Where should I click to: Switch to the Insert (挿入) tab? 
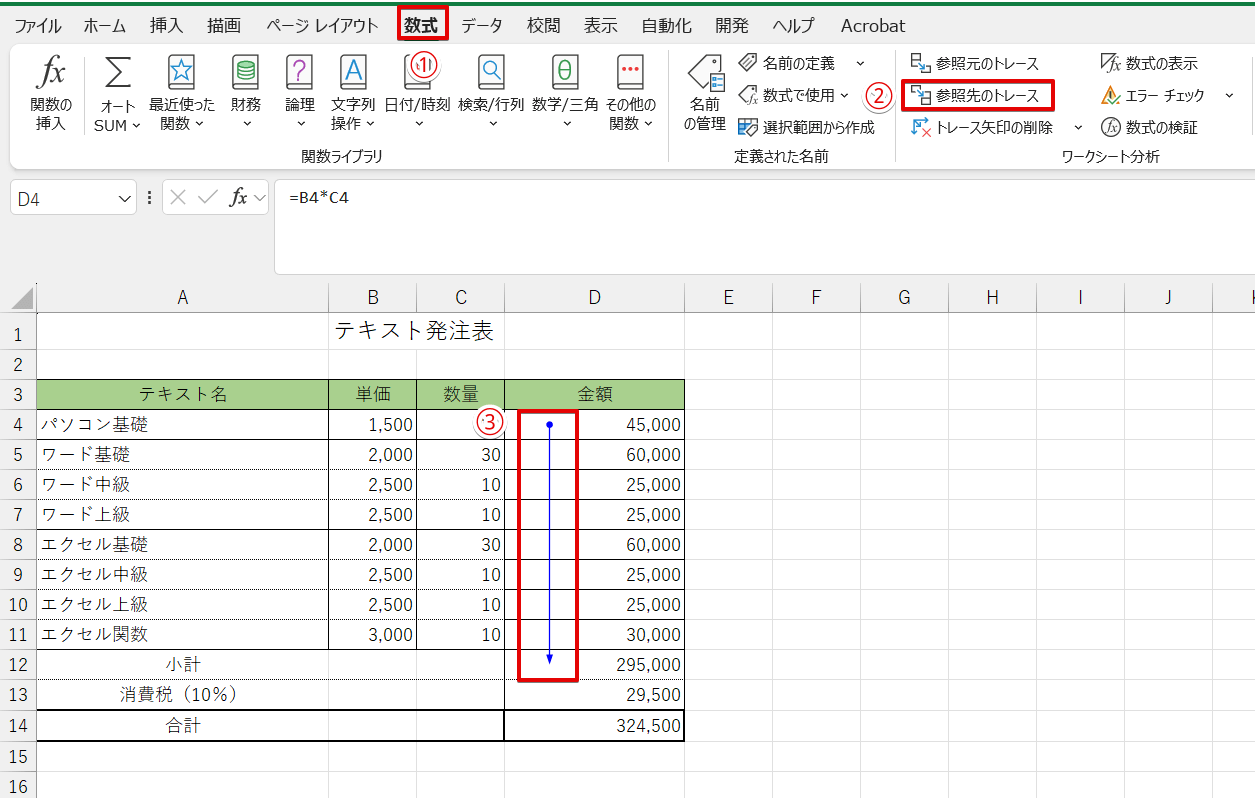coord(166,25)
